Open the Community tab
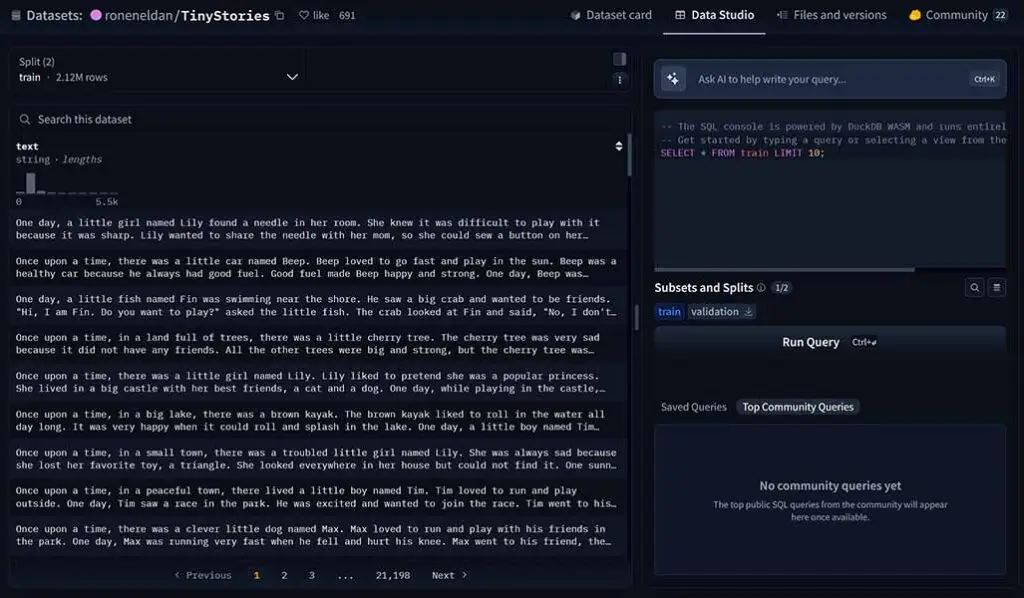This screenshot has width=1024, height=598. point(957,15)
